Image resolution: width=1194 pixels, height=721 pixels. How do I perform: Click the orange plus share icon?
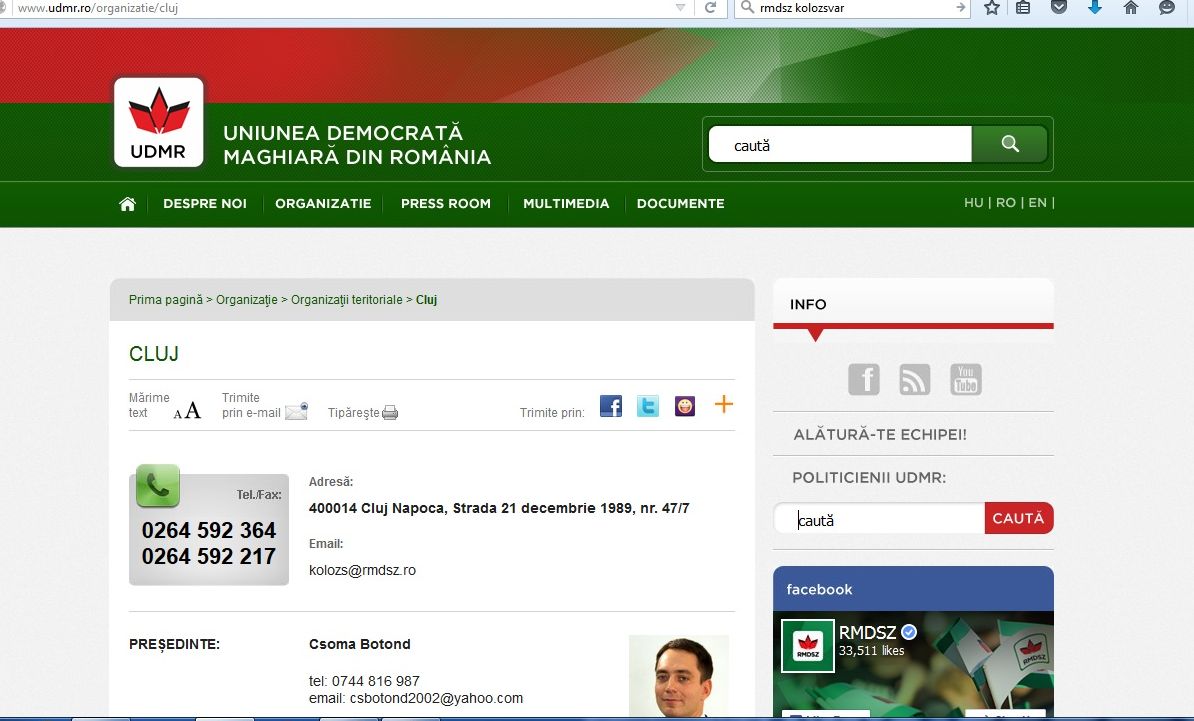tap(723, 404)
